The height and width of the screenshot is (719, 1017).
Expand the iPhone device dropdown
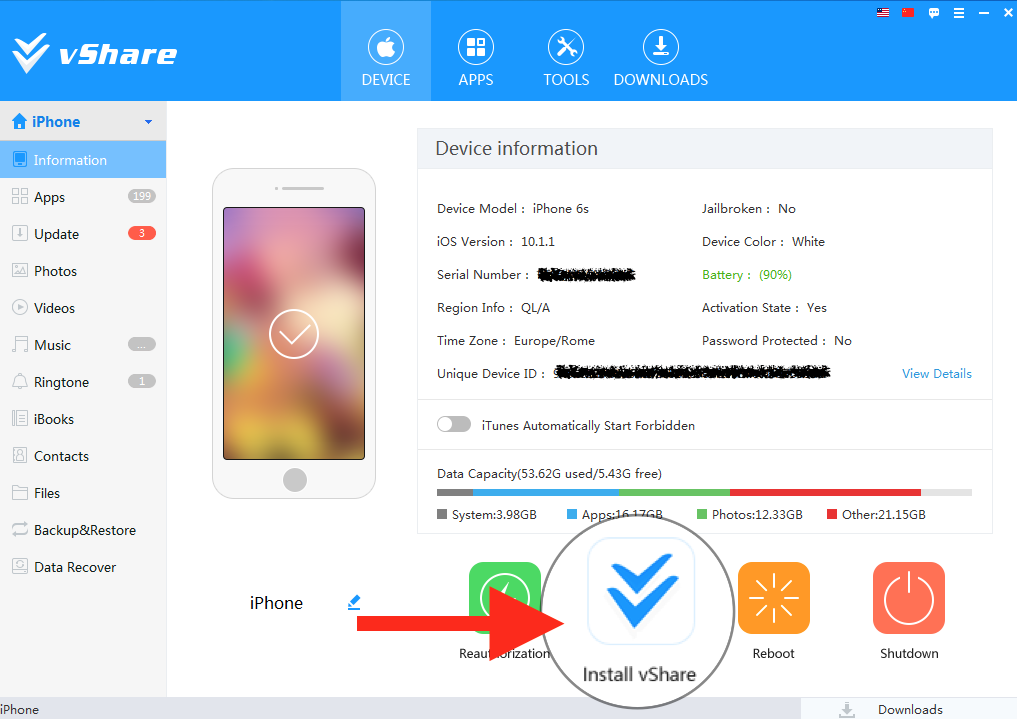[x=149, y=122]
